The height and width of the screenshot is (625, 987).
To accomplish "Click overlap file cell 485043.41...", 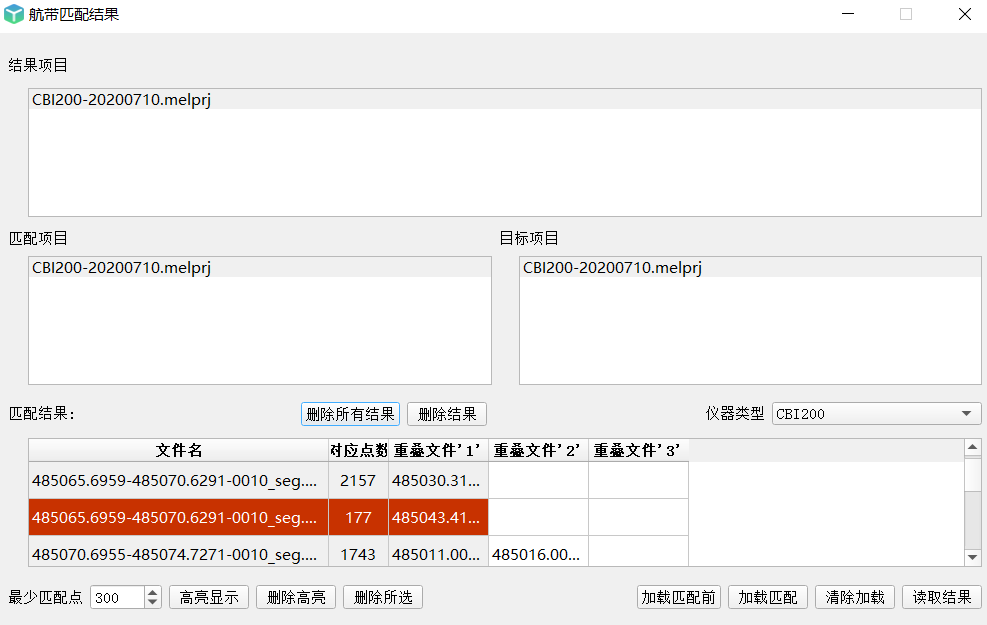I will (x=438, y=517).
